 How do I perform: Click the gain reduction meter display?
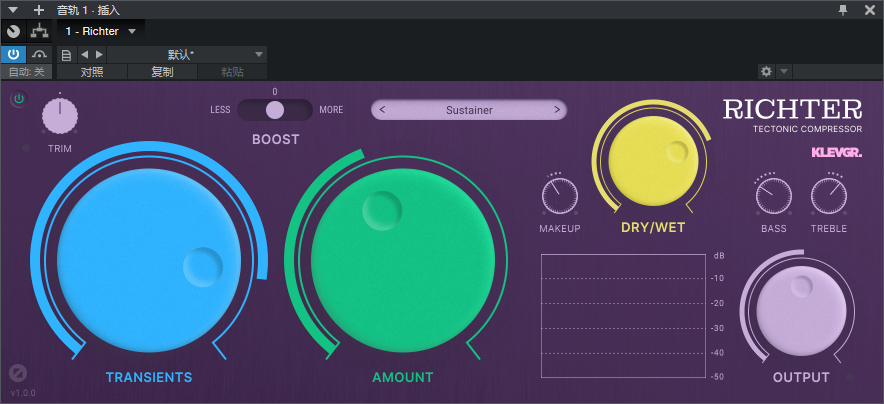pos(623,316)
